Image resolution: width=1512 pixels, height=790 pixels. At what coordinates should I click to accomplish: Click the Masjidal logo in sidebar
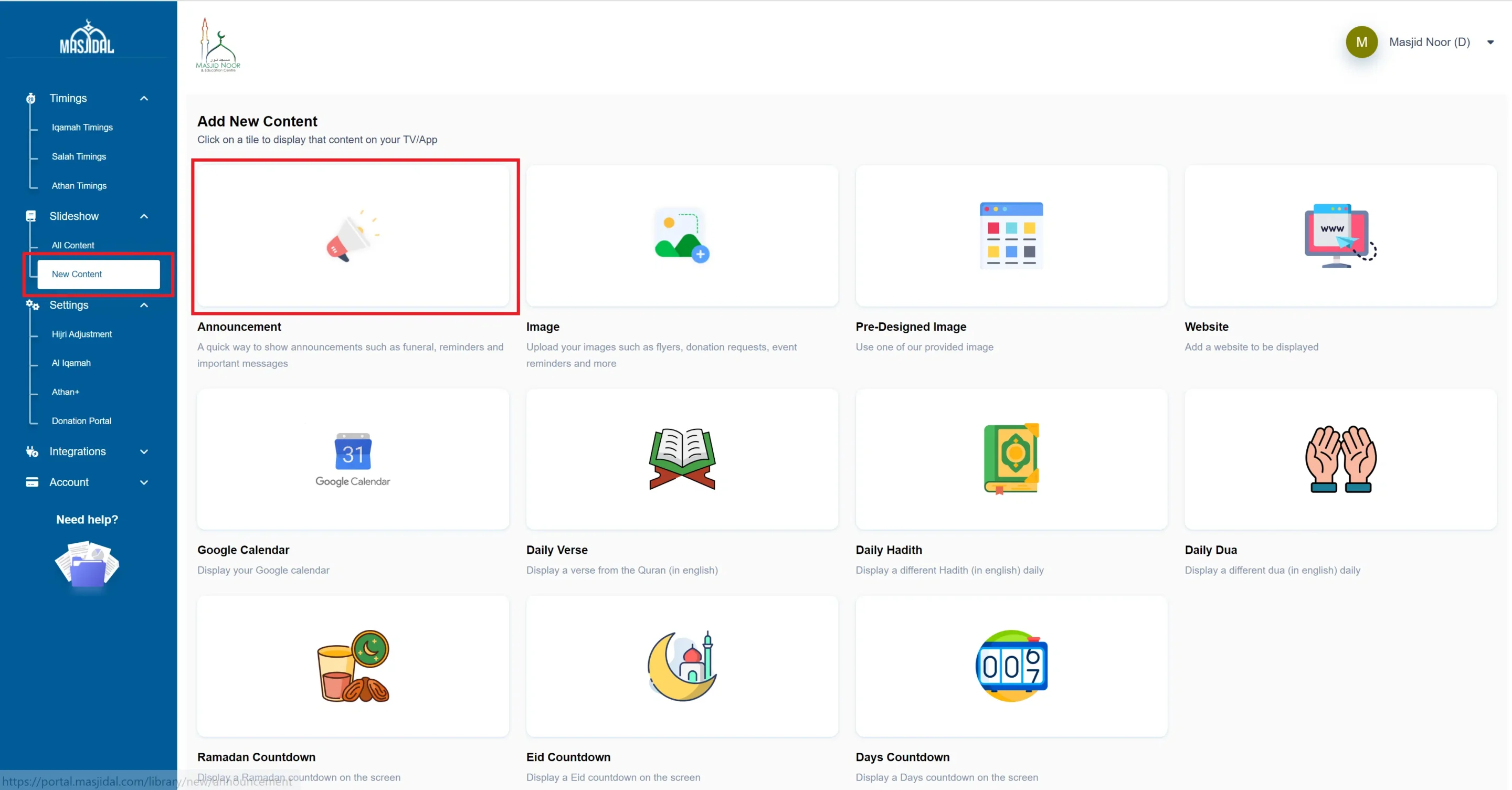tap(87, 37)
